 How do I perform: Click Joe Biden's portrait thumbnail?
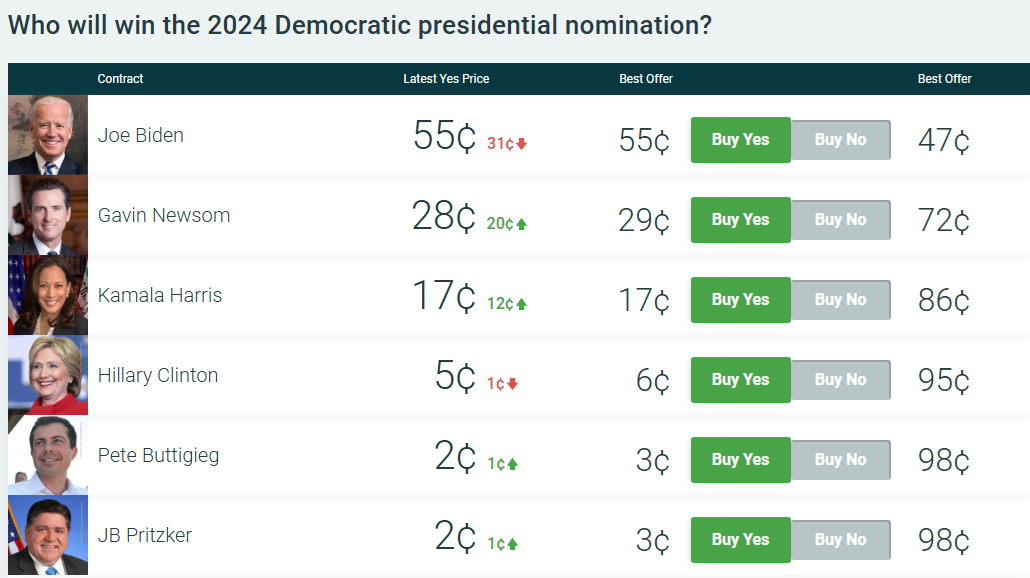48,135
